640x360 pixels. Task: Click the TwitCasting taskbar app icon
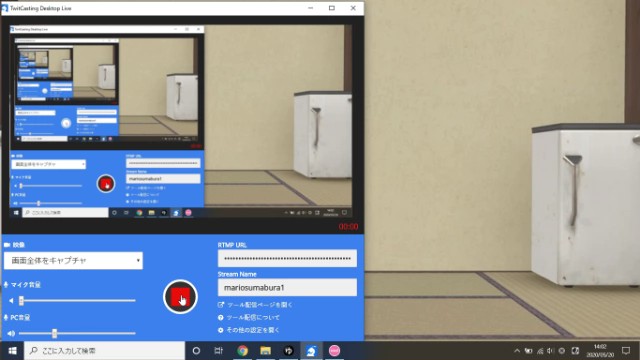(x=311, y=351)
